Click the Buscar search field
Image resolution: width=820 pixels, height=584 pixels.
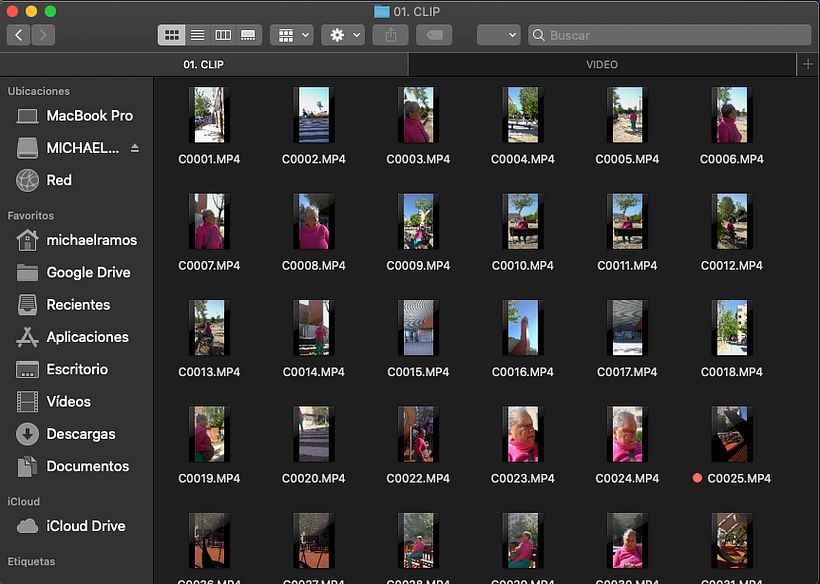pyautogui.click(x=669, y=35)
